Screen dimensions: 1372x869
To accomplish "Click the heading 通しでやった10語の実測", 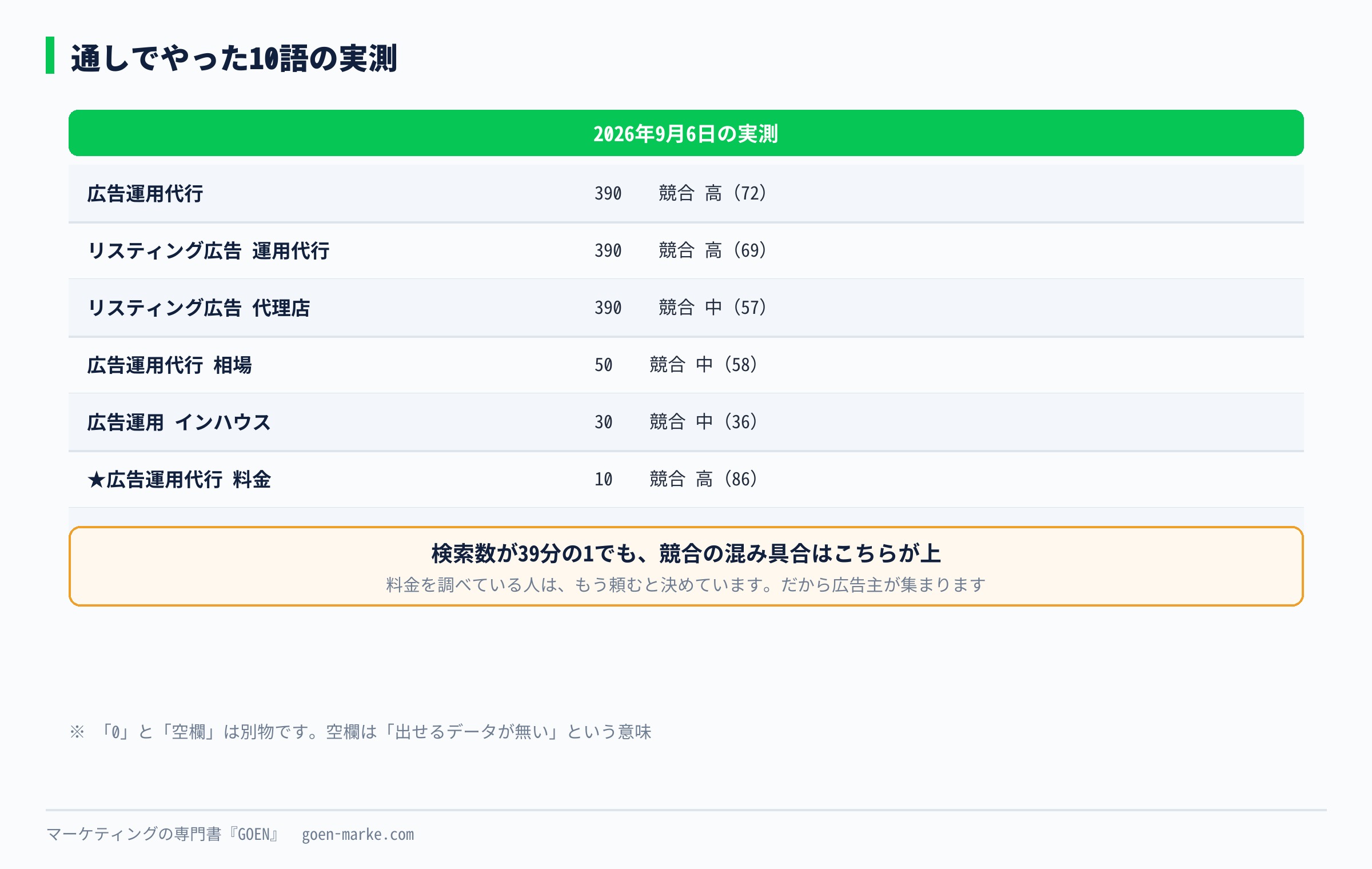I will [x=233, y=58].
